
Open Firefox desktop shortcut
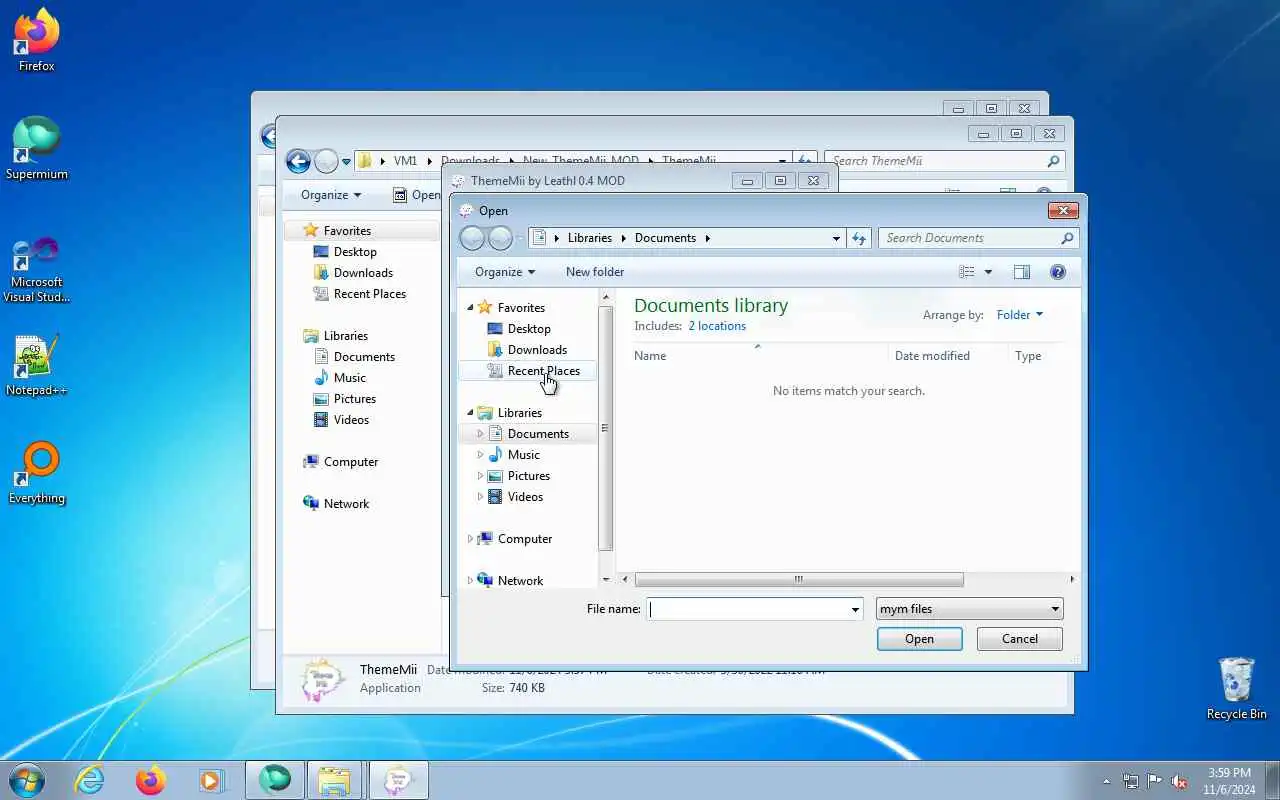click(37, 40)
